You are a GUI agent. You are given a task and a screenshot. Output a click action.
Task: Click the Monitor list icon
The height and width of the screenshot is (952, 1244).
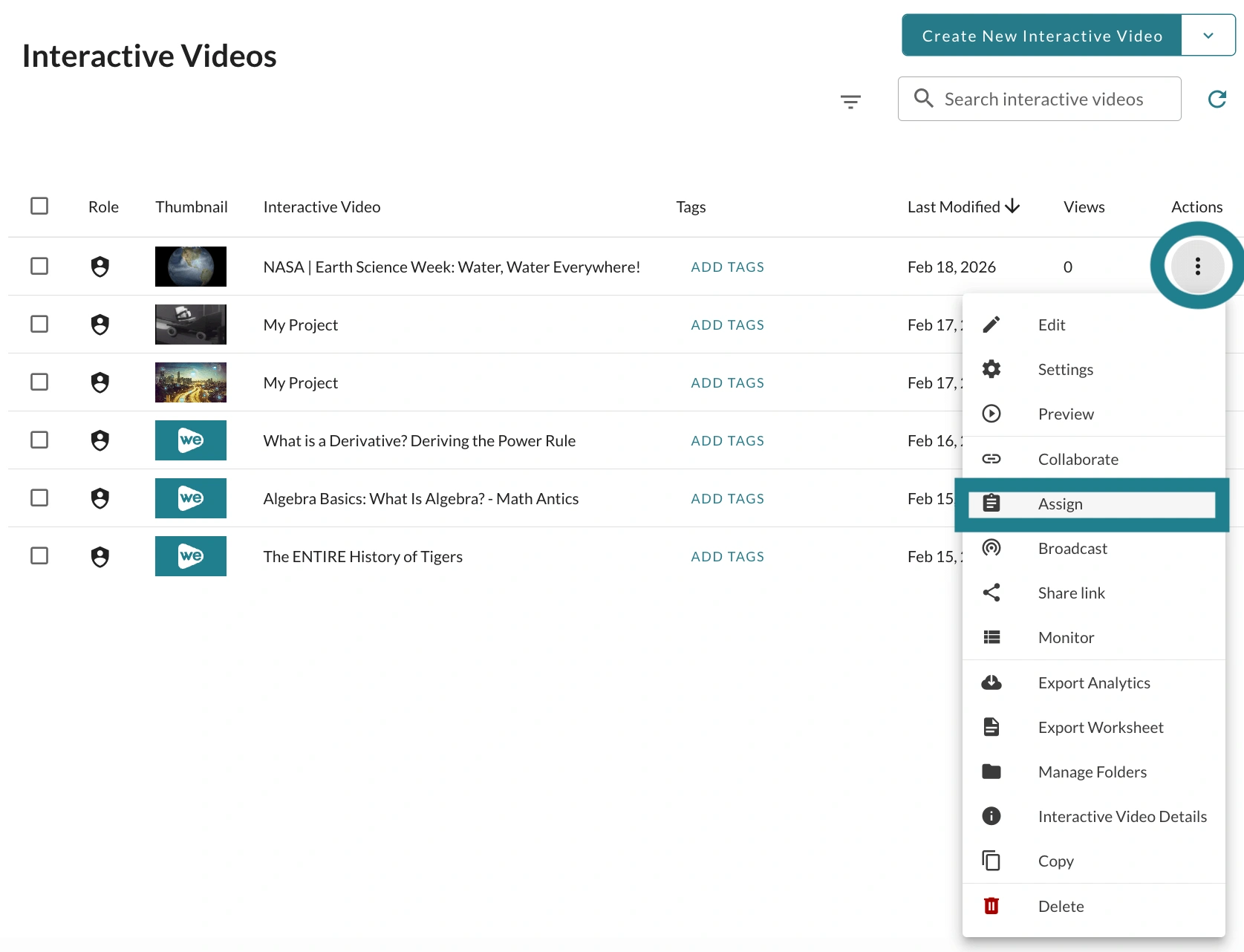tap(991, 637)
